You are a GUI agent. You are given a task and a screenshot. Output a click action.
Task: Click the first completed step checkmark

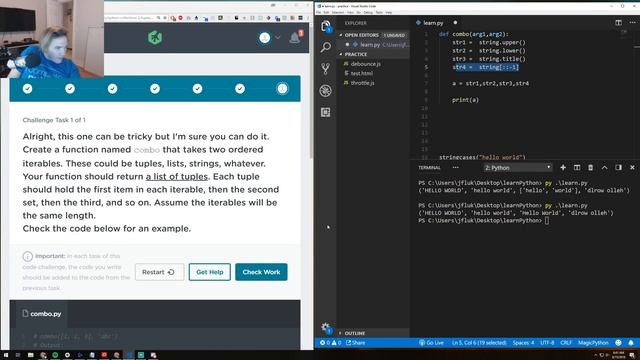point(27,89)
